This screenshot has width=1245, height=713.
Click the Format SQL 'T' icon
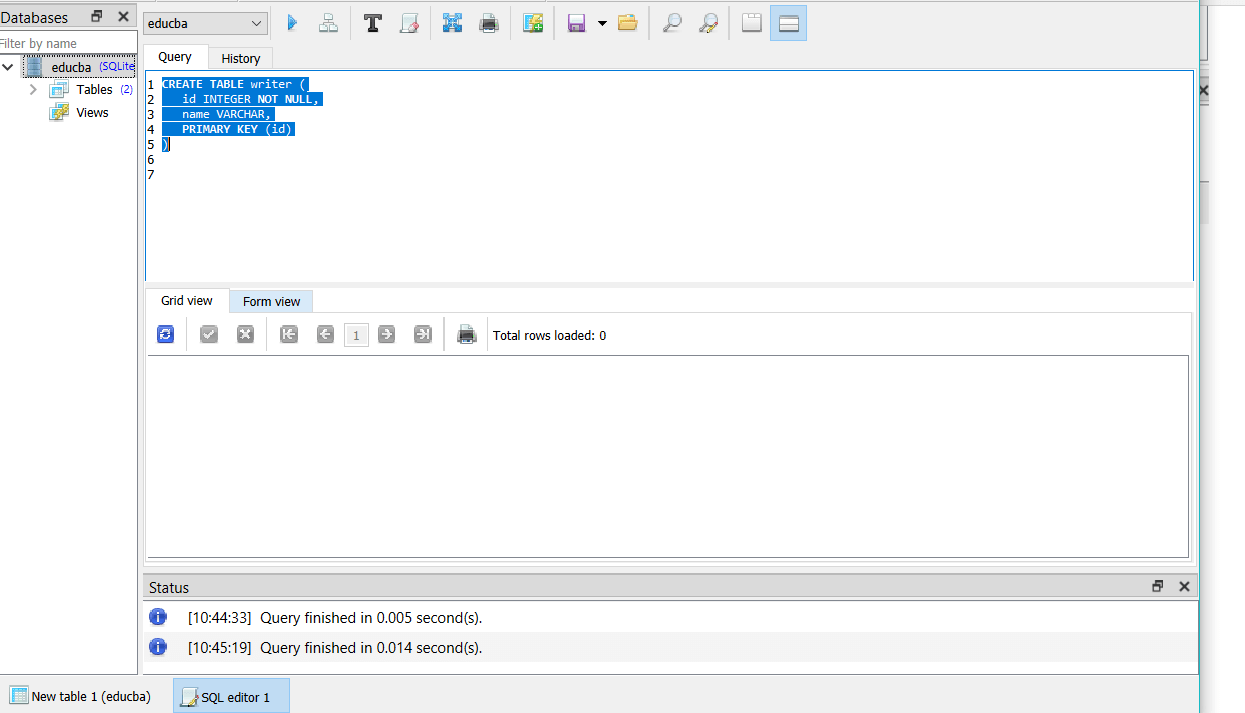pos(373,23)
